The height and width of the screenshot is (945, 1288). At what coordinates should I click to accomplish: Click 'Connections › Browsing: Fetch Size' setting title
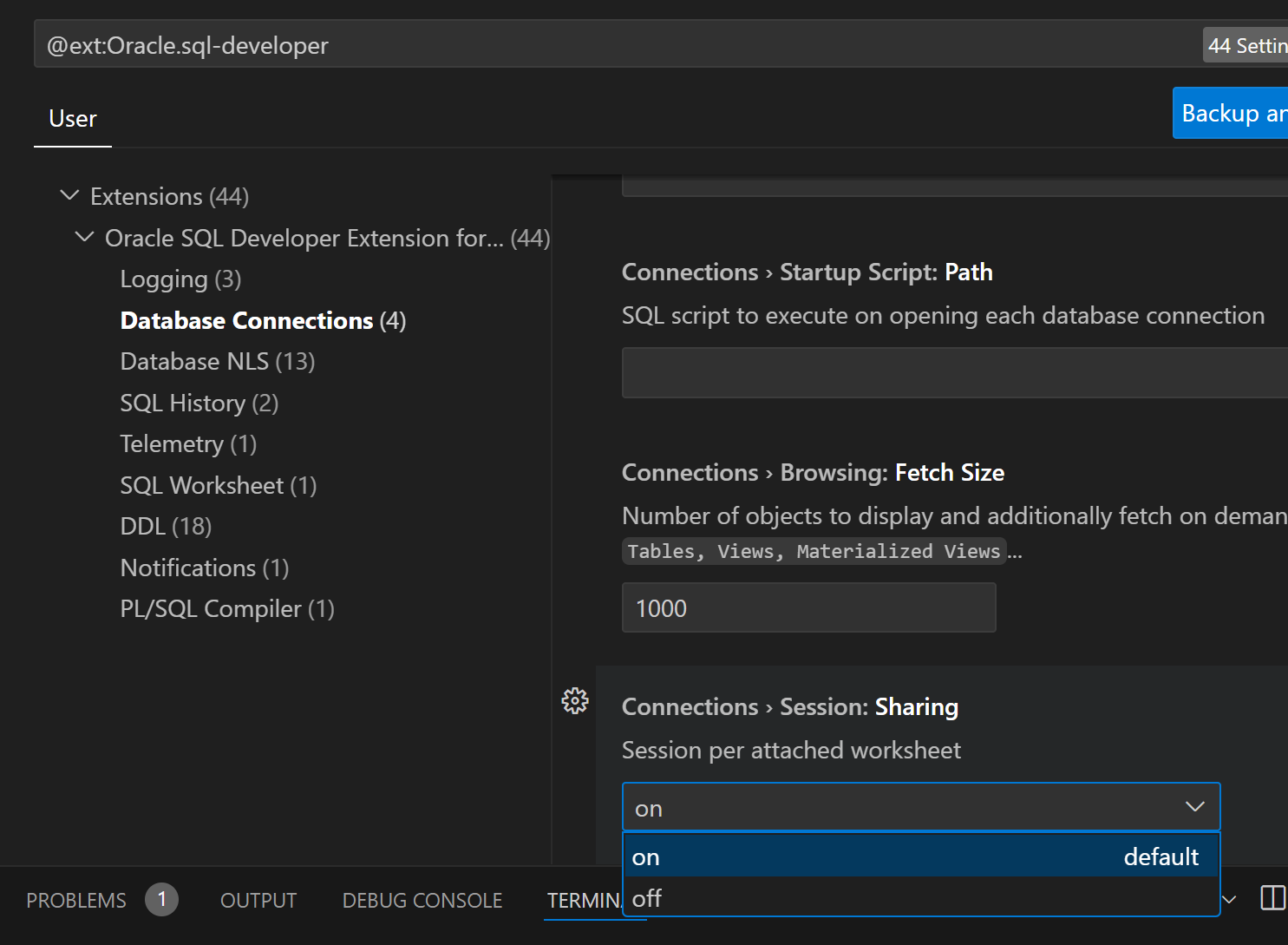pyautogui.click(x=813, y=472)
